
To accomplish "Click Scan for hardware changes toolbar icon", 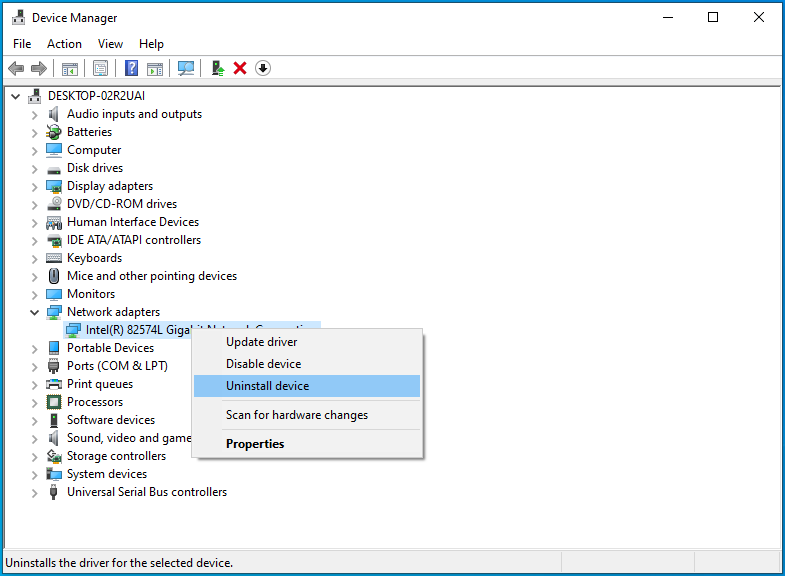I will click(186, 69).
